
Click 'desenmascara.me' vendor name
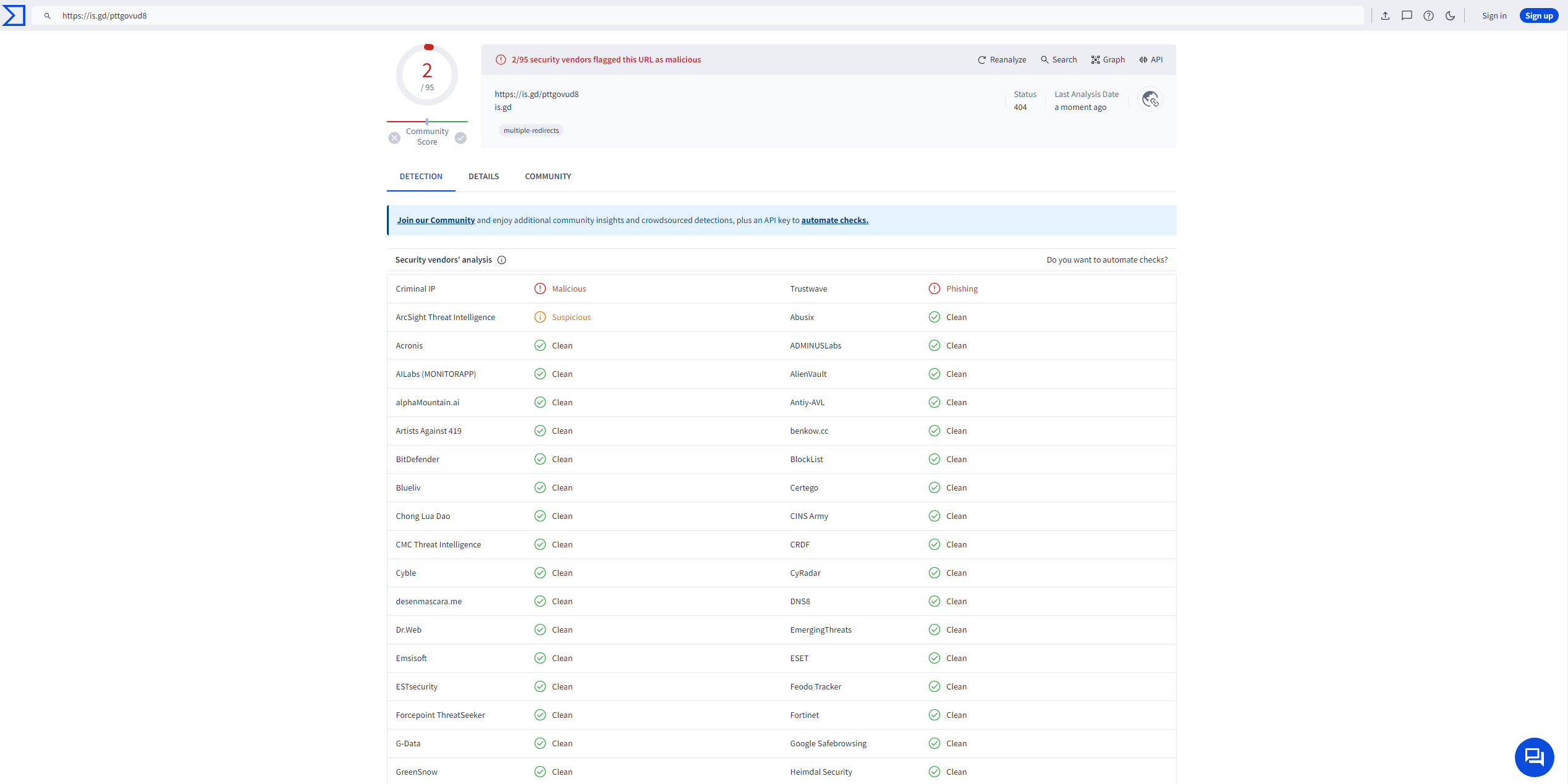click(x=428, y=602)
